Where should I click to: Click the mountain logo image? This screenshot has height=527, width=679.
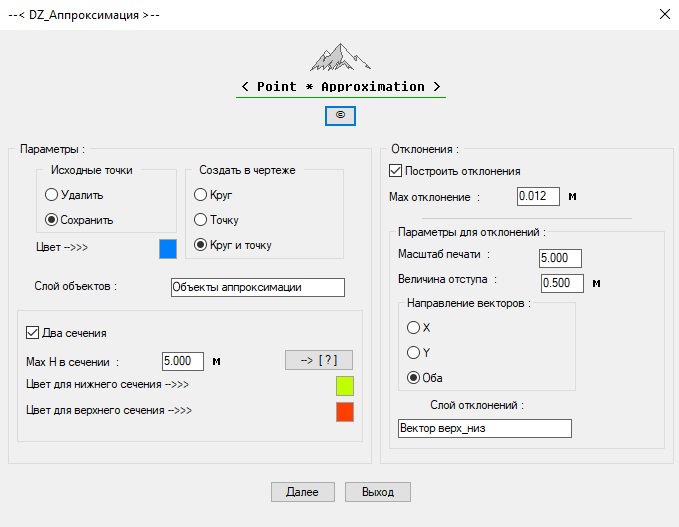coord(340,56)
